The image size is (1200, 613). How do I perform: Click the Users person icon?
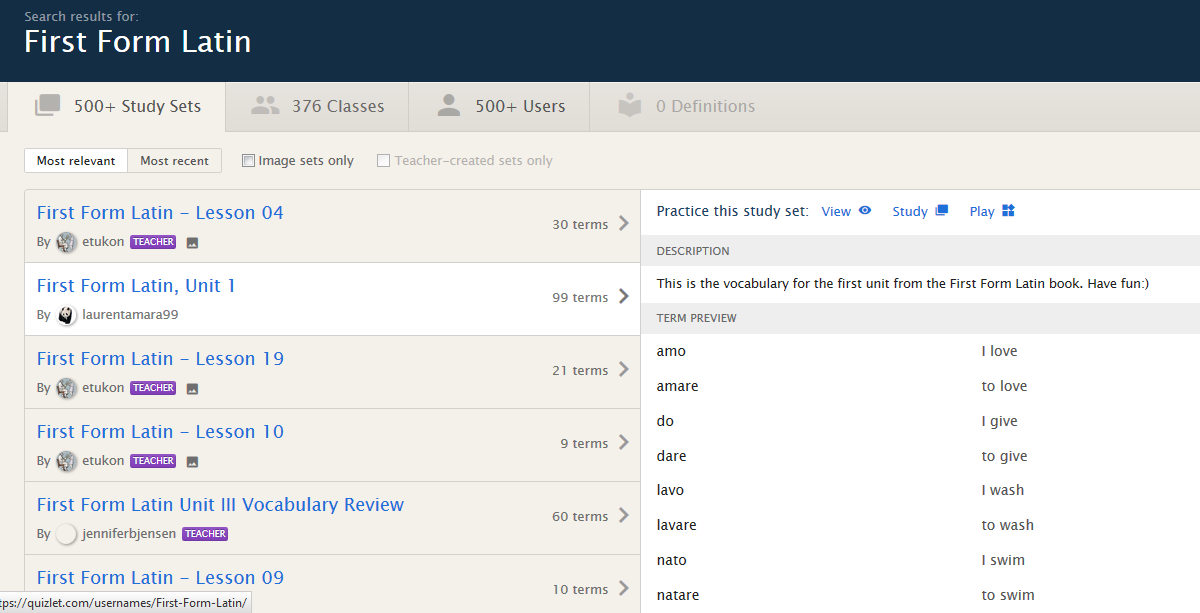tap(449, 105)
